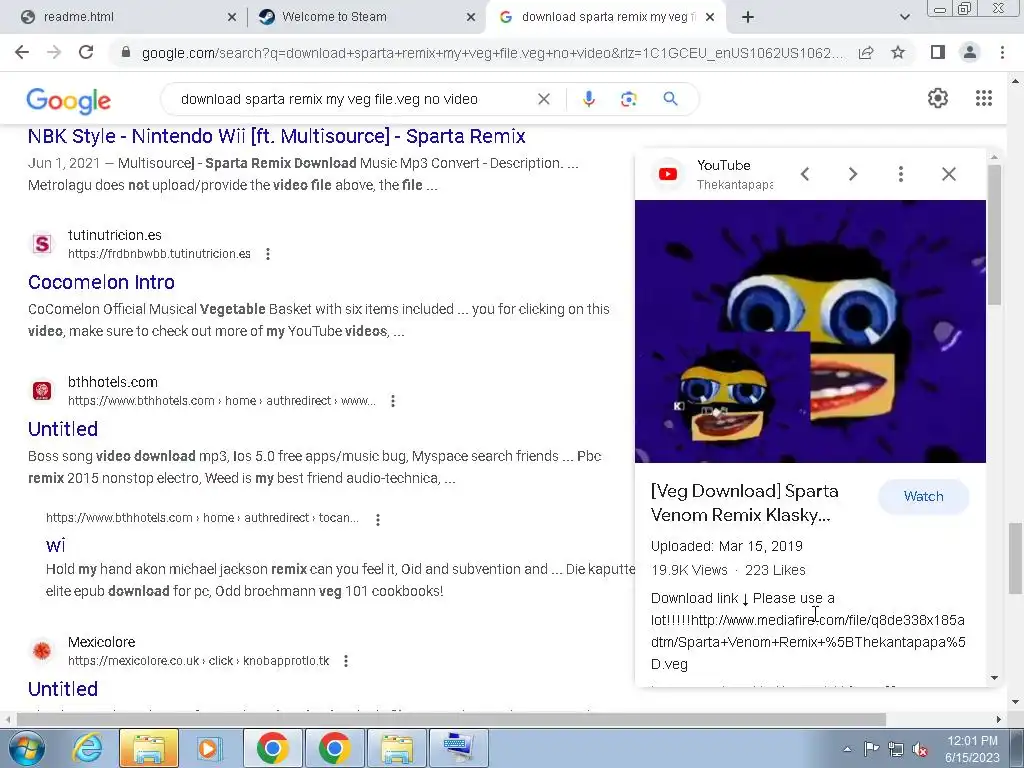Open options for bthhotels.com result
This screenshot has height=768, width=1024.
pos(392,401)
